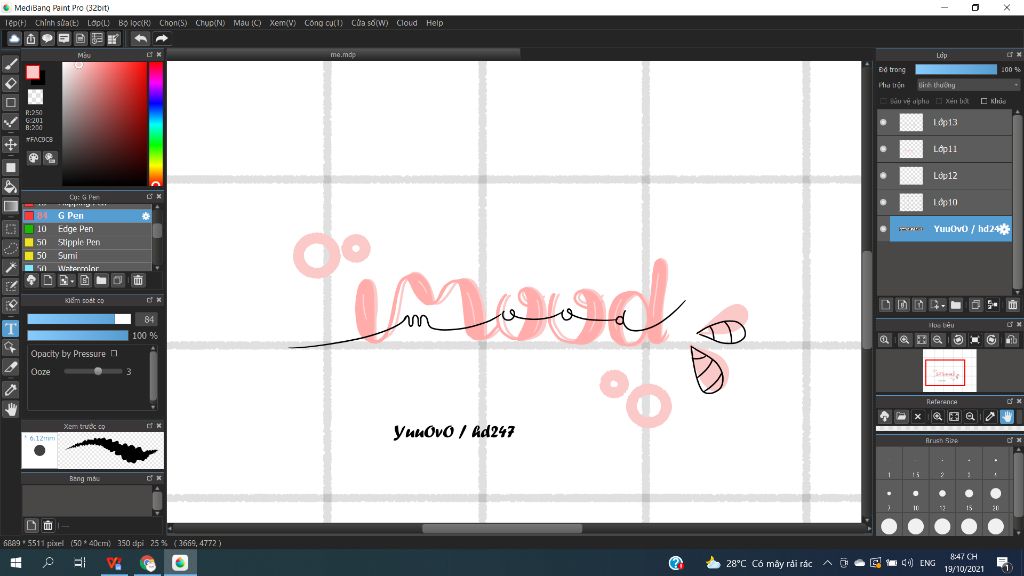Open the Bộ lọc(R) menu
This screenshot has height=576, width=1024.
click(x=135, y=23)
